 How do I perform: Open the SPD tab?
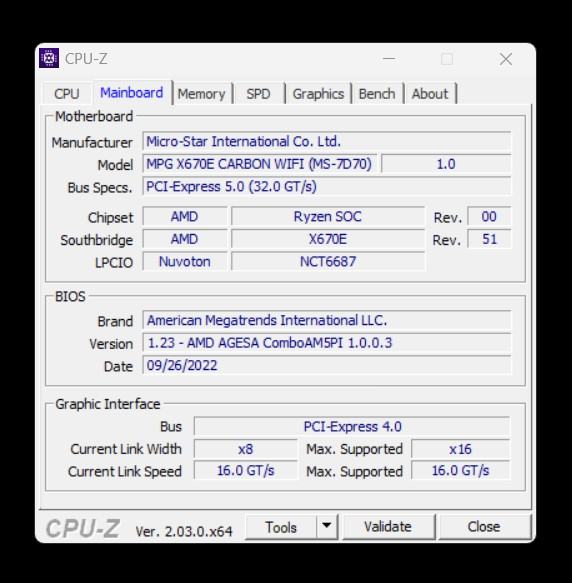(x=258, y=94)
